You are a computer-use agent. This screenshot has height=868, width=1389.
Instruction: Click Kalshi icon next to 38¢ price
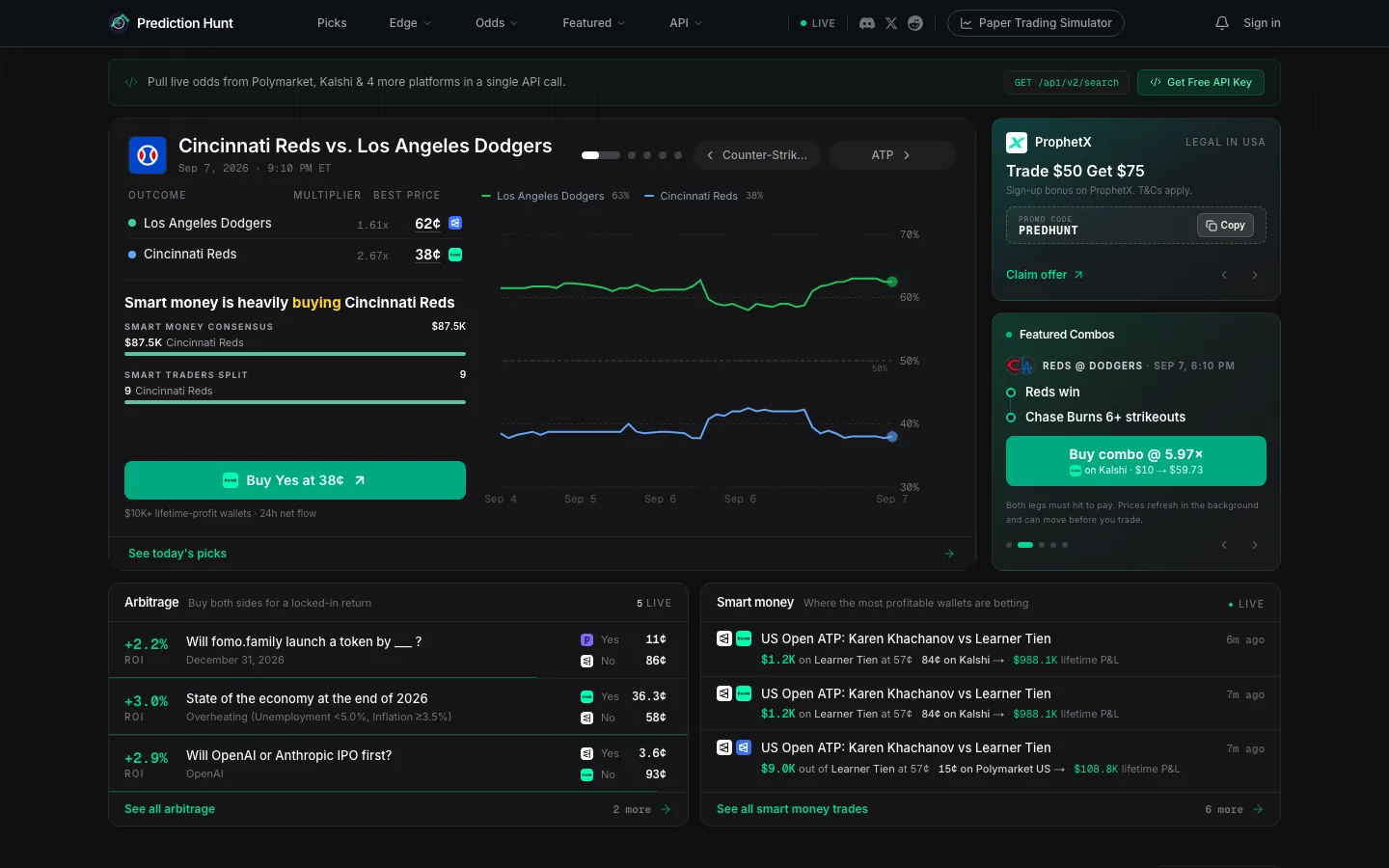[455, 255]
